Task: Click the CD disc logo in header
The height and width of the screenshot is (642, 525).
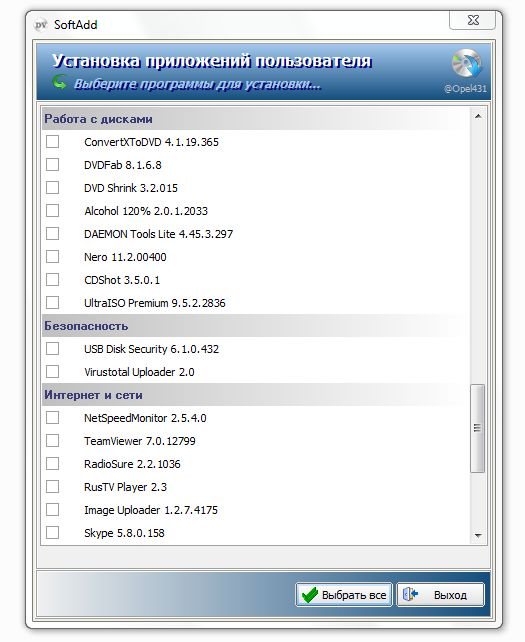Action: click(x=466, y=63)
